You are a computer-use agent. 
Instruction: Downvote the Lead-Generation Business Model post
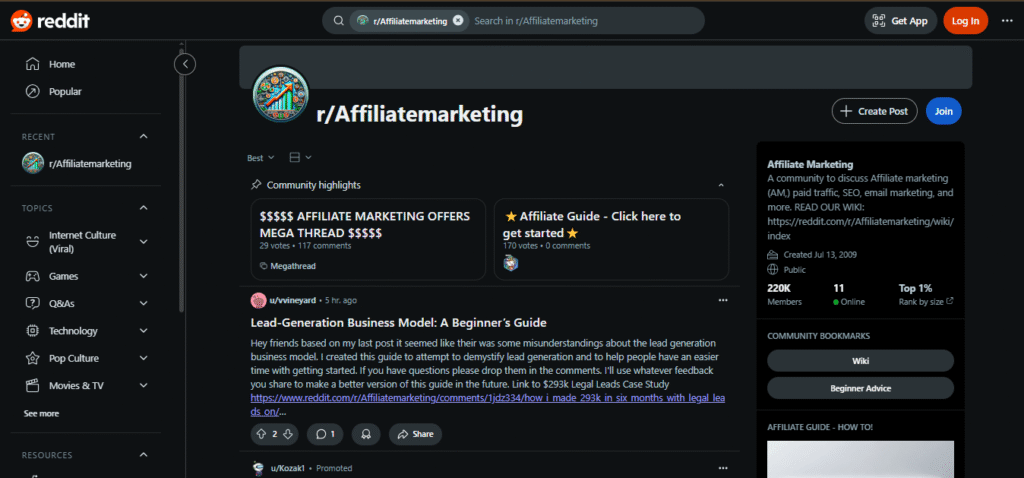click(x=288, y=434)
